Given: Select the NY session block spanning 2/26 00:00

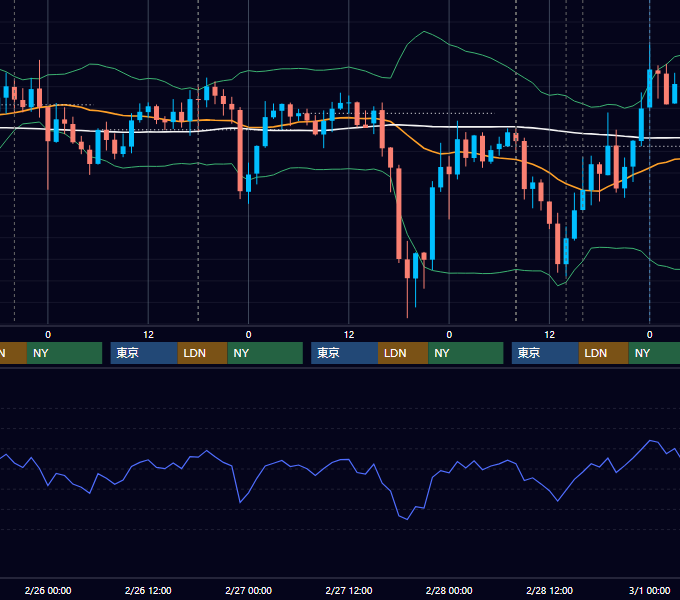Looking at the screenshot, I should (x=64, y=353).
